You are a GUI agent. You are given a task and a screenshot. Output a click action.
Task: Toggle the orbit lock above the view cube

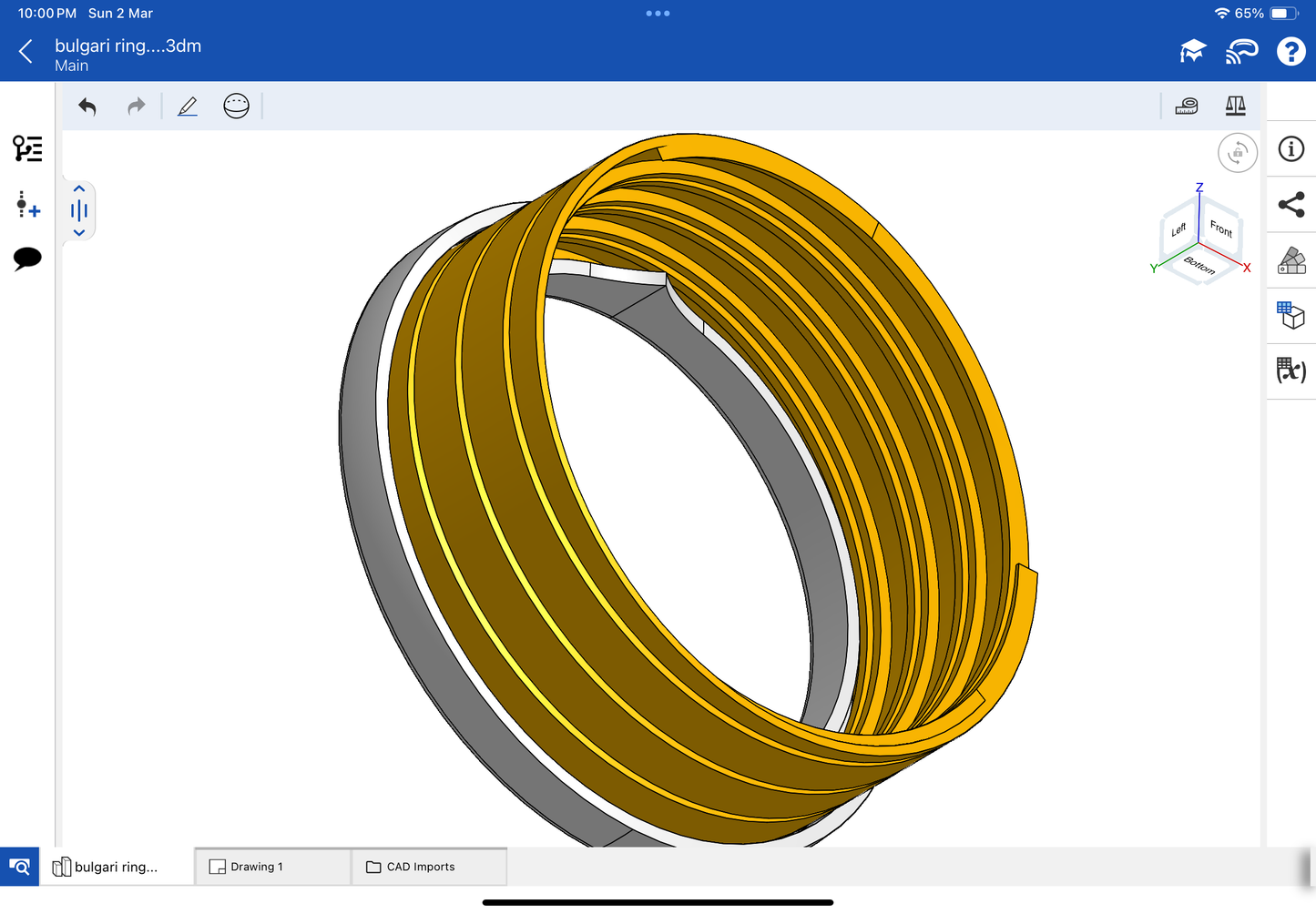[x=1237, y=152]
